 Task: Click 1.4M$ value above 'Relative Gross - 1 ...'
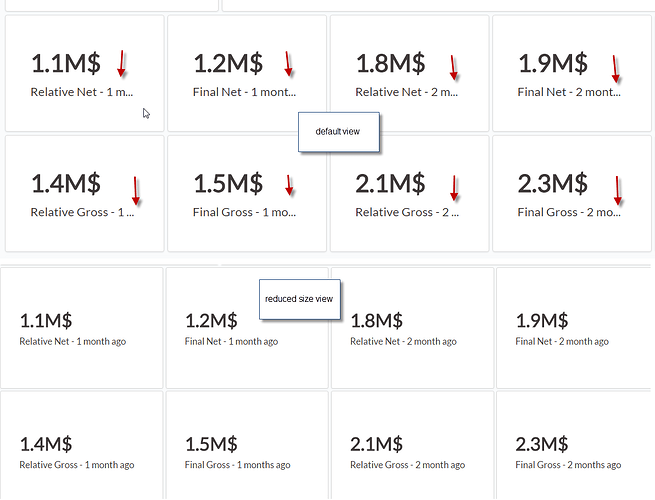click(x=66, y=184)
